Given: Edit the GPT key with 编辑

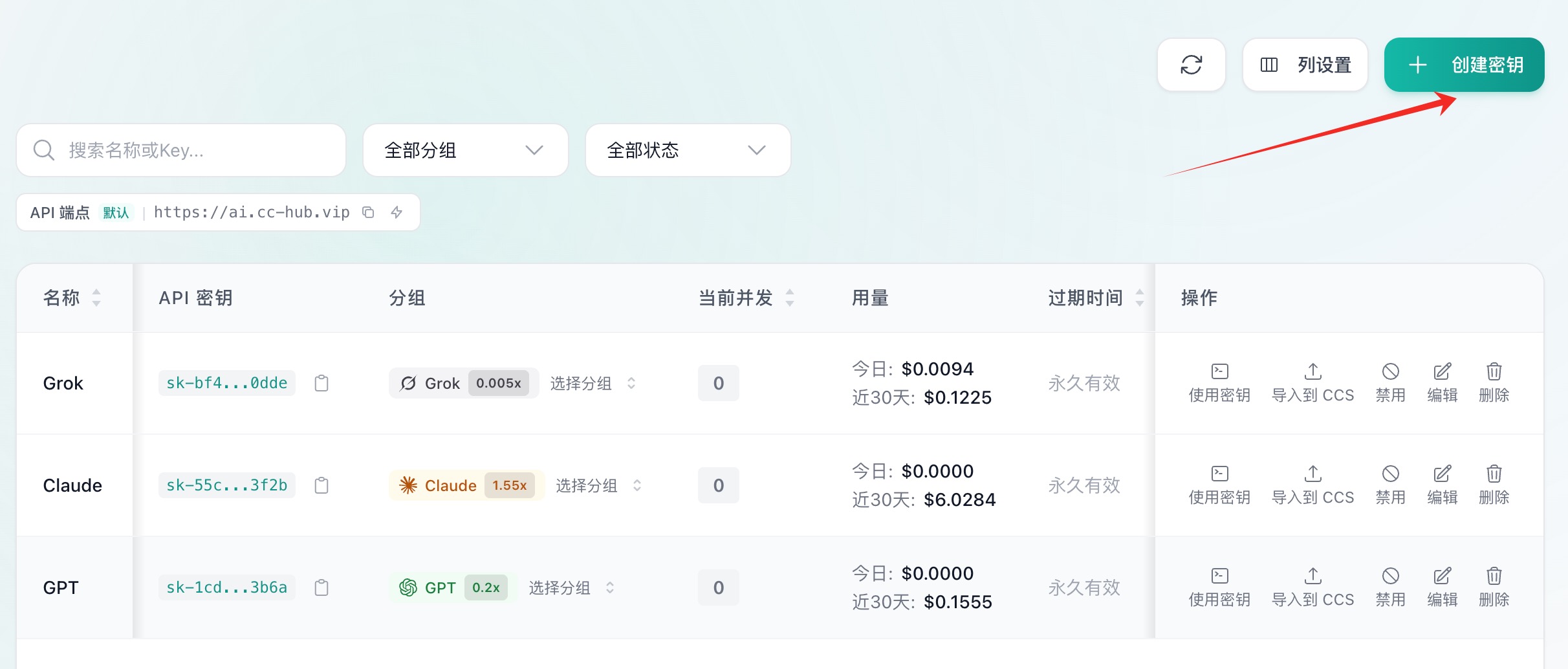Looking at the screenshot, I should click(x=1443, y=587).
